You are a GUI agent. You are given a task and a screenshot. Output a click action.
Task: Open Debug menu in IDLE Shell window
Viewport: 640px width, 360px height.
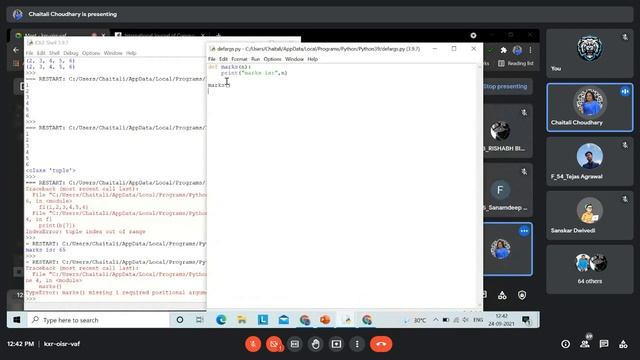point(71,53)
